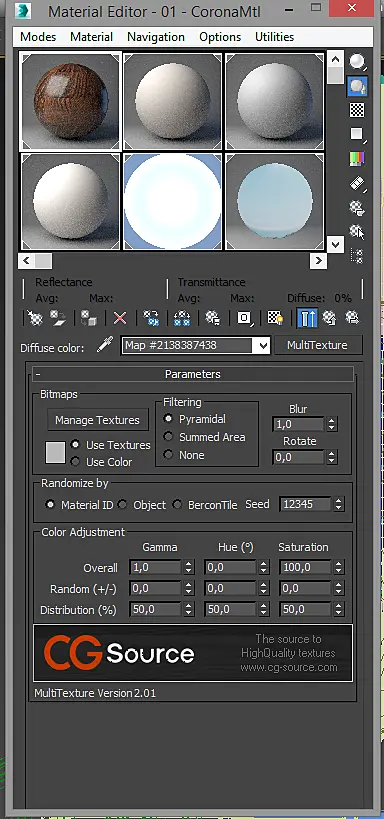Image resolution: width=384 pixels, height=819 pixels.
Task: Click the Sample UV Tiling icon
Action: tap(357, 134)
